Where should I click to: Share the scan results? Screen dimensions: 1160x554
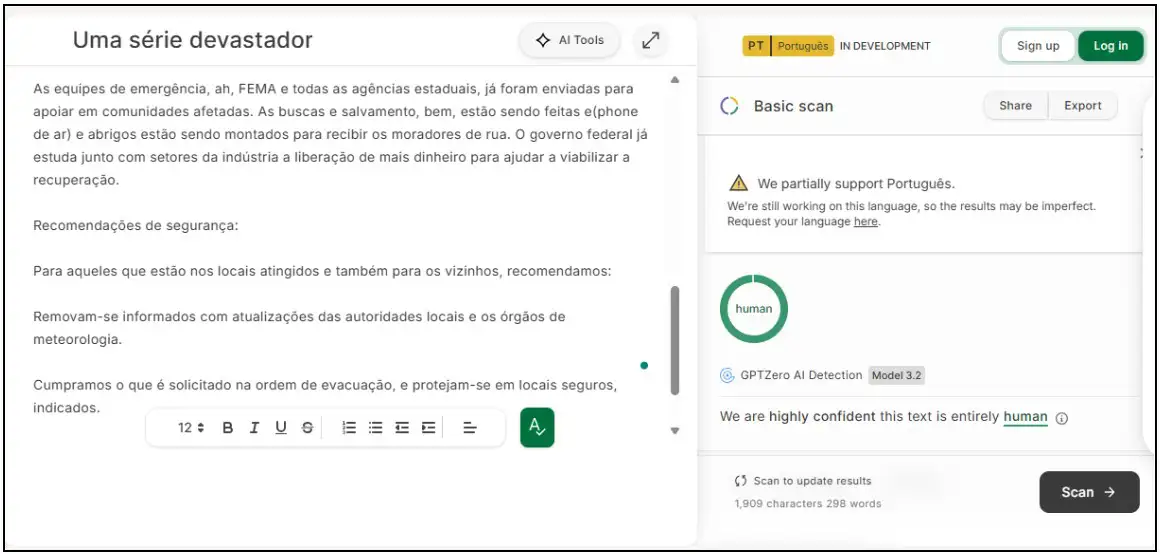click(x=1015, y=106)
